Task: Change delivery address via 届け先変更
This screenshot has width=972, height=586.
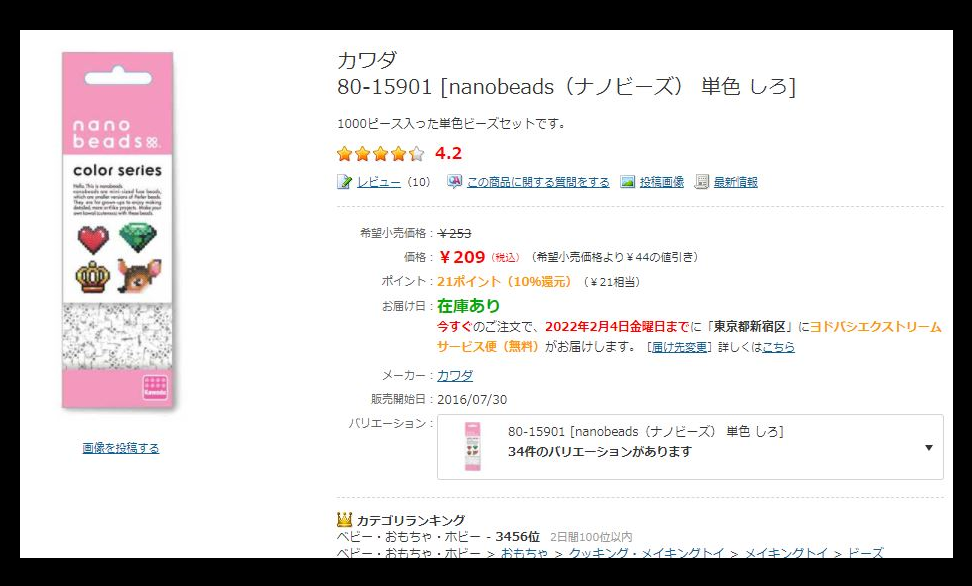Action: (x=679, y=347)
